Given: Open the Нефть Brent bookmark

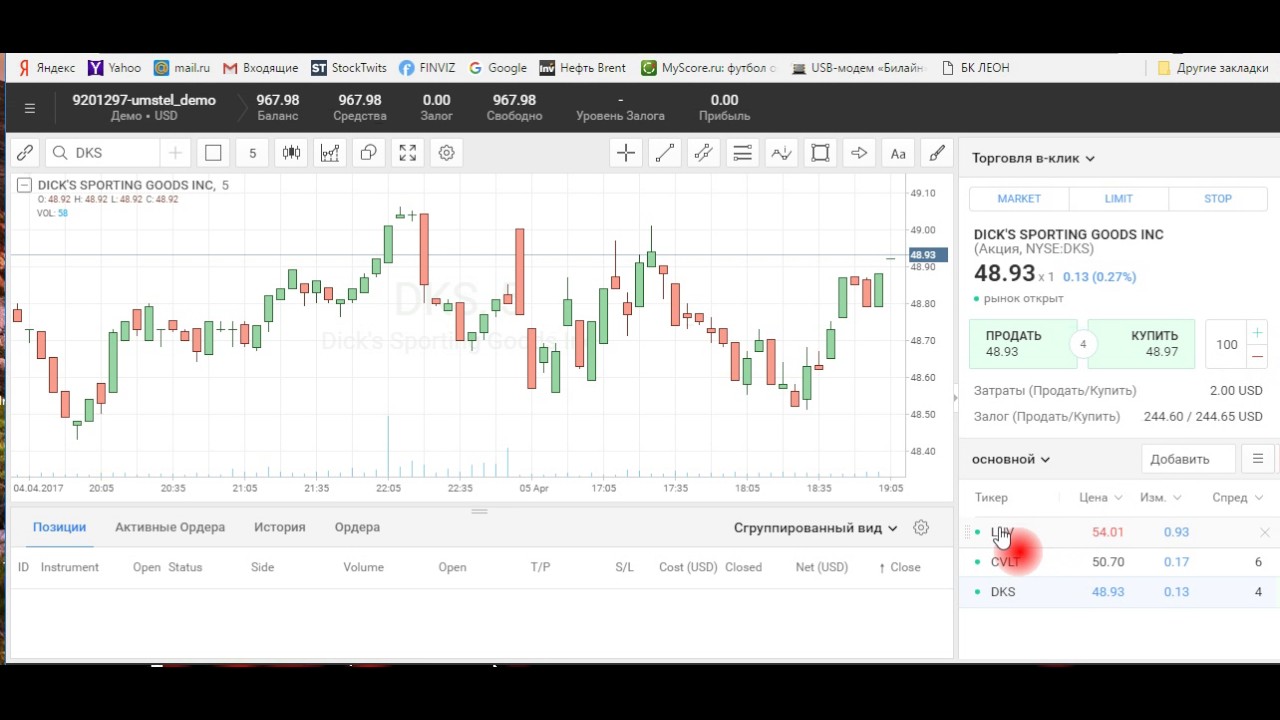Looking at the screenshot, I should pos(582,68).
